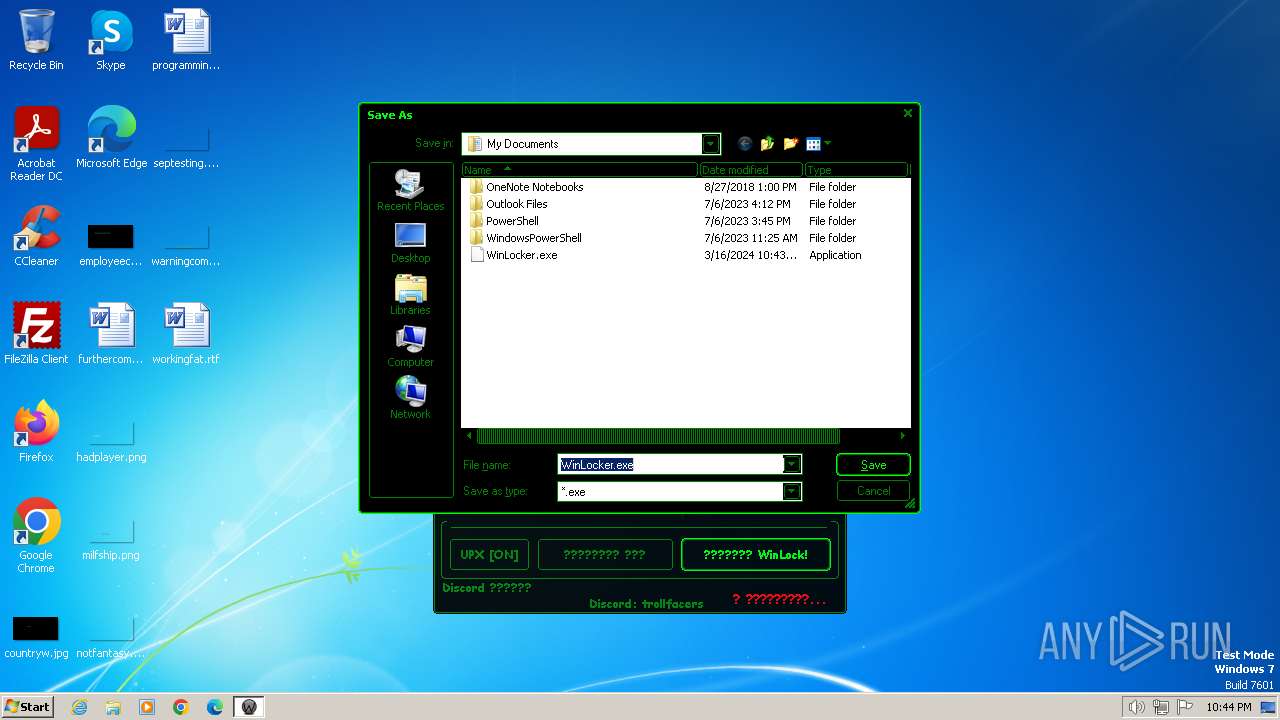Image resolution: width=1280 pixels, height=720 pixels.
Task: Open Windows Explorer from taskbar
Action: click(x=113, y=707)
